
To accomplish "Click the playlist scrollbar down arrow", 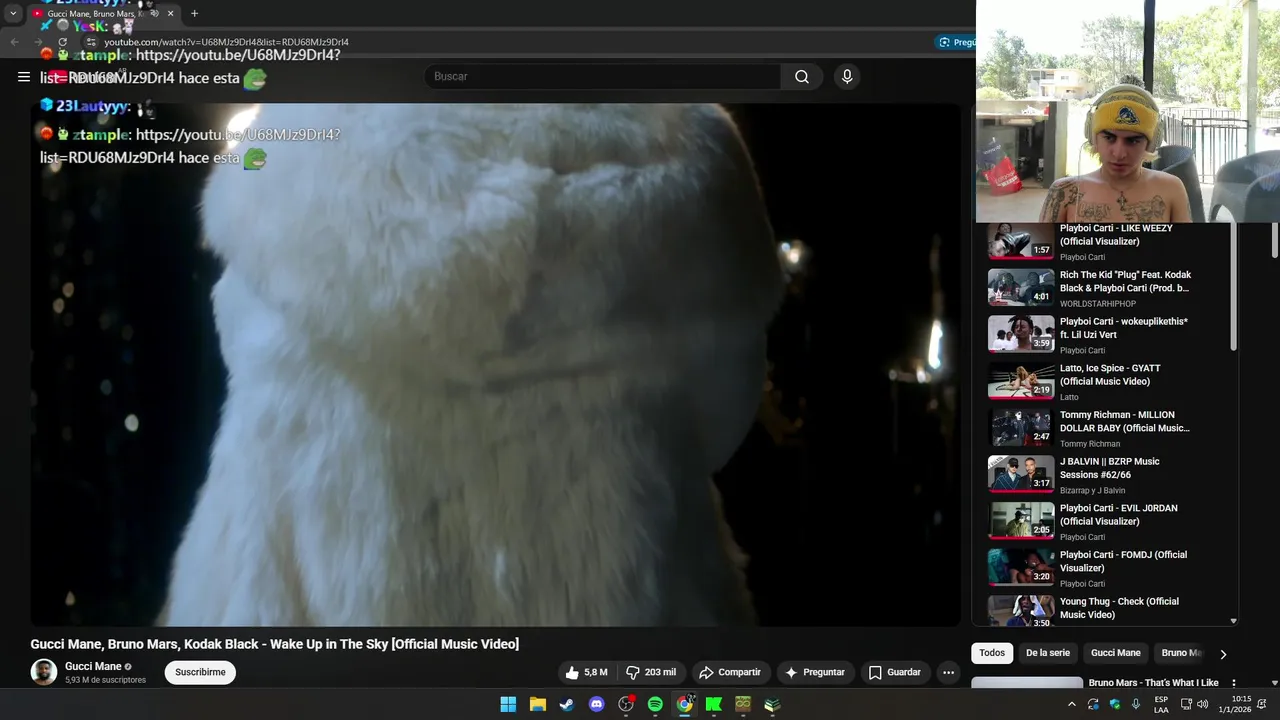I will point(1233,621).
